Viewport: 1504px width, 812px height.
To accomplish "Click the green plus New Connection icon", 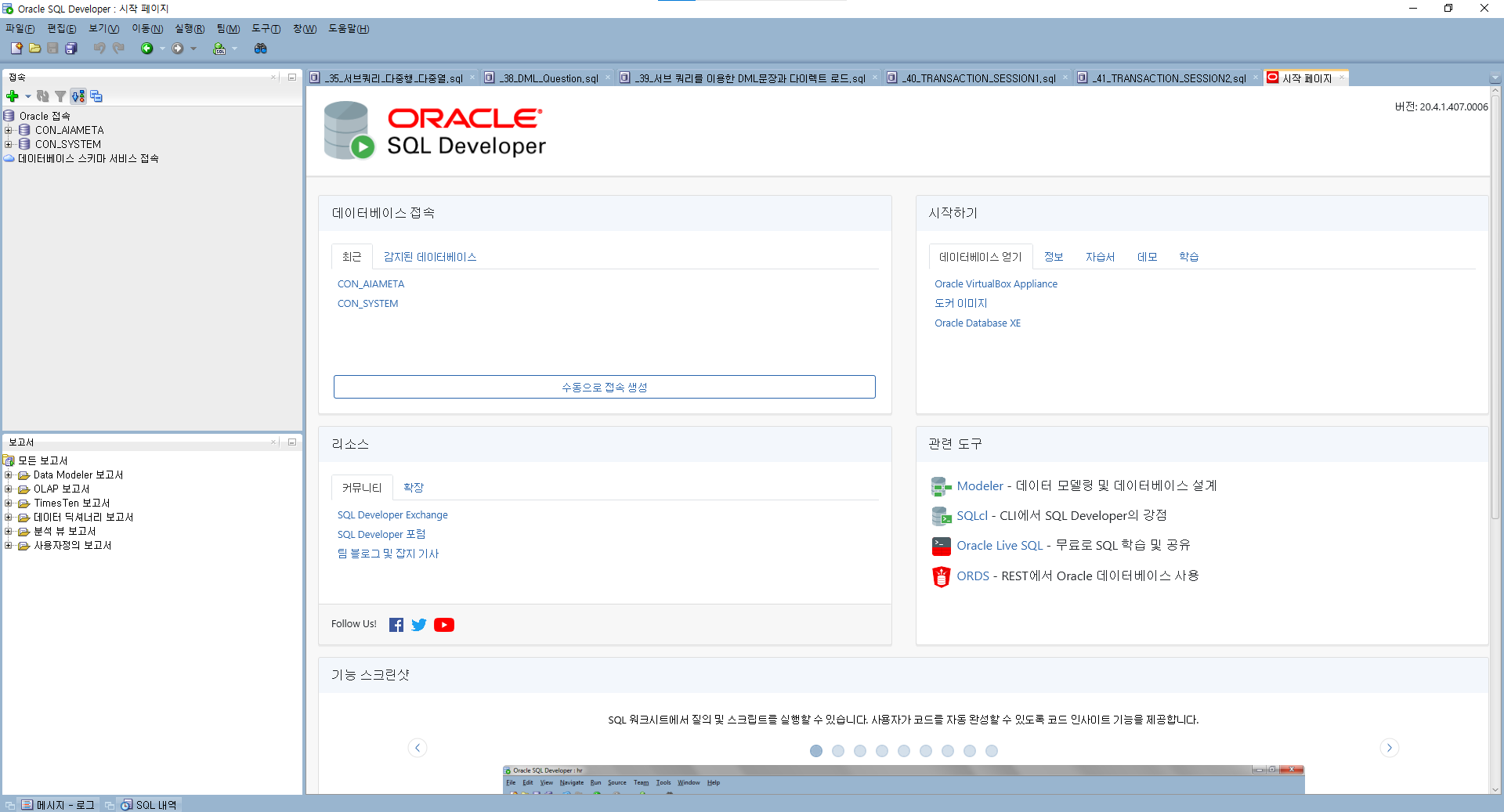I will tap(13, 96).
